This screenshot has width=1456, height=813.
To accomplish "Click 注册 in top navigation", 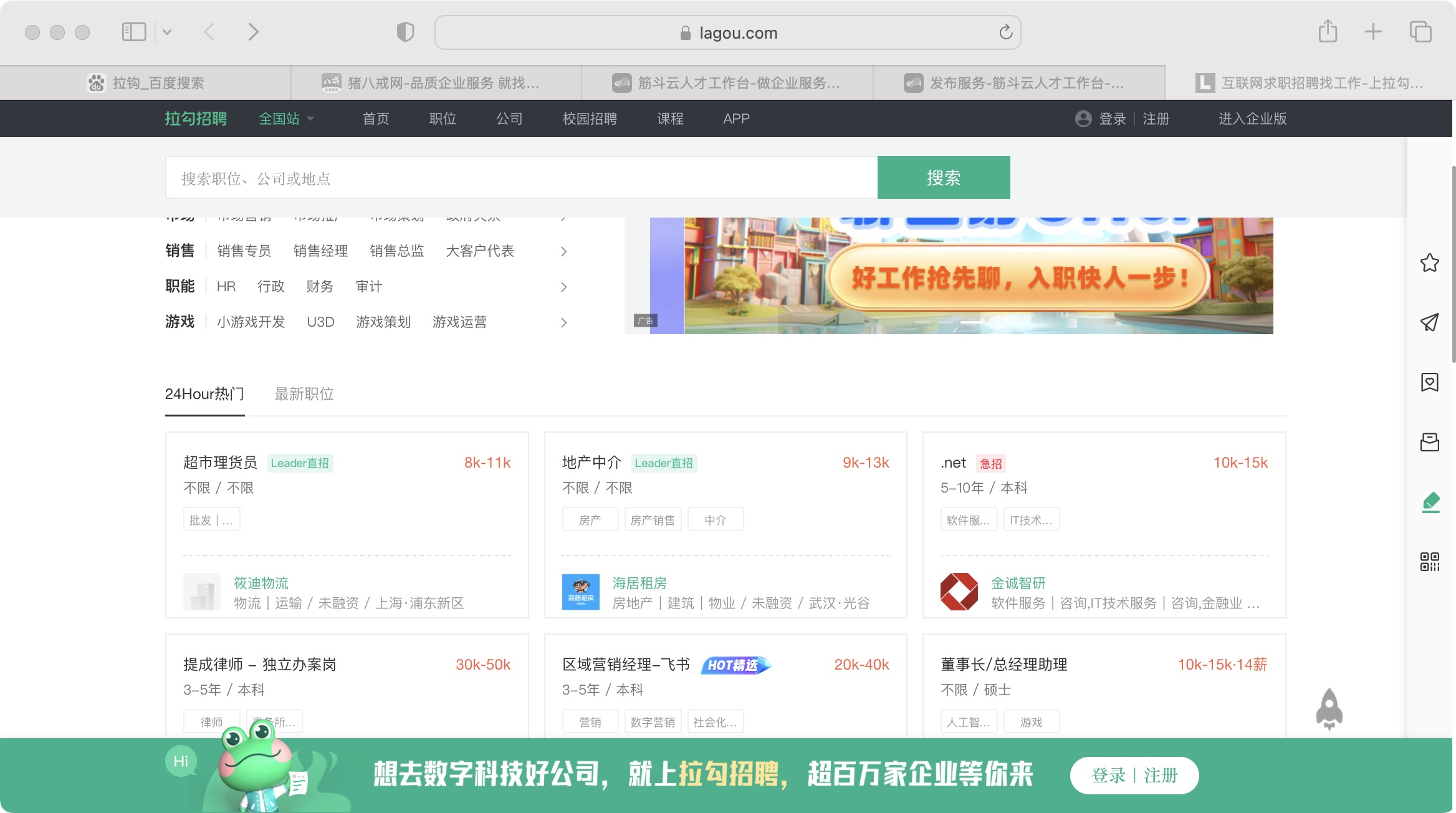I will pos(1156,118).
